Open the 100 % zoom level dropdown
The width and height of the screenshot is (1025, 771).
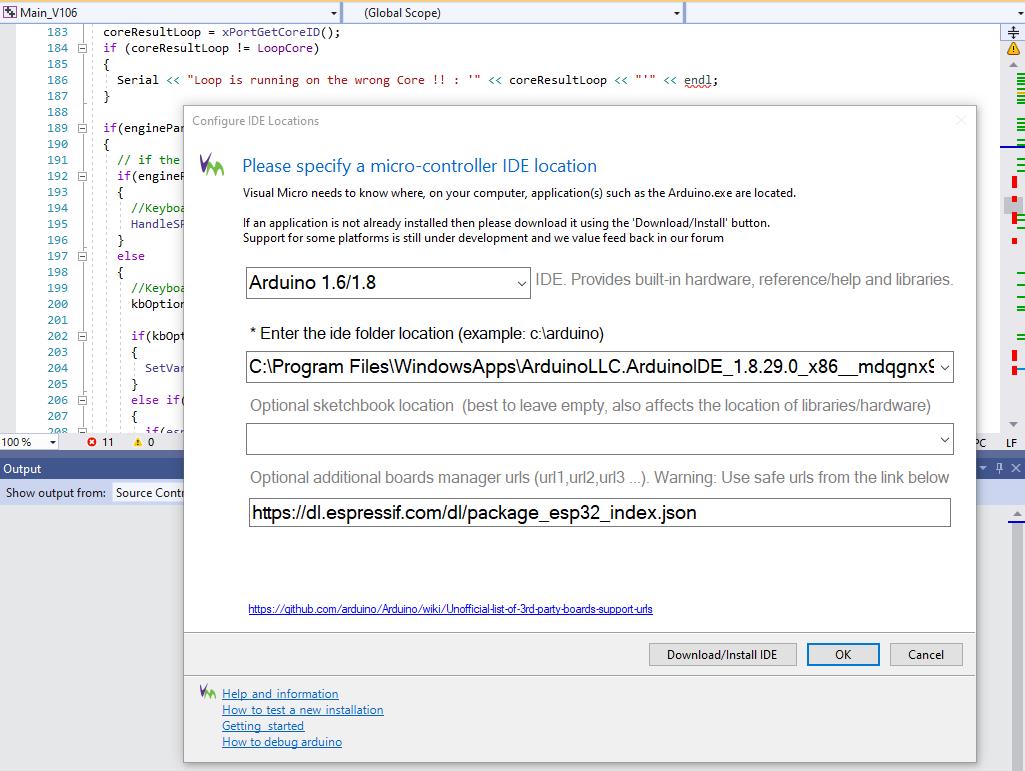pyautogui.click(x=52, y=443)
